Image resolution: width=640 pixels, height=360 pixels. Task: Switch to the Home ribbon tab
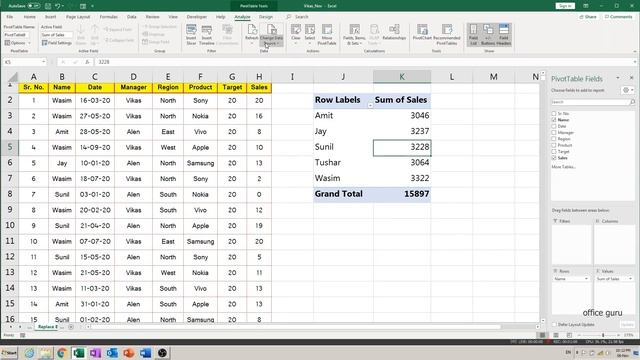click(x=29, y=17)
